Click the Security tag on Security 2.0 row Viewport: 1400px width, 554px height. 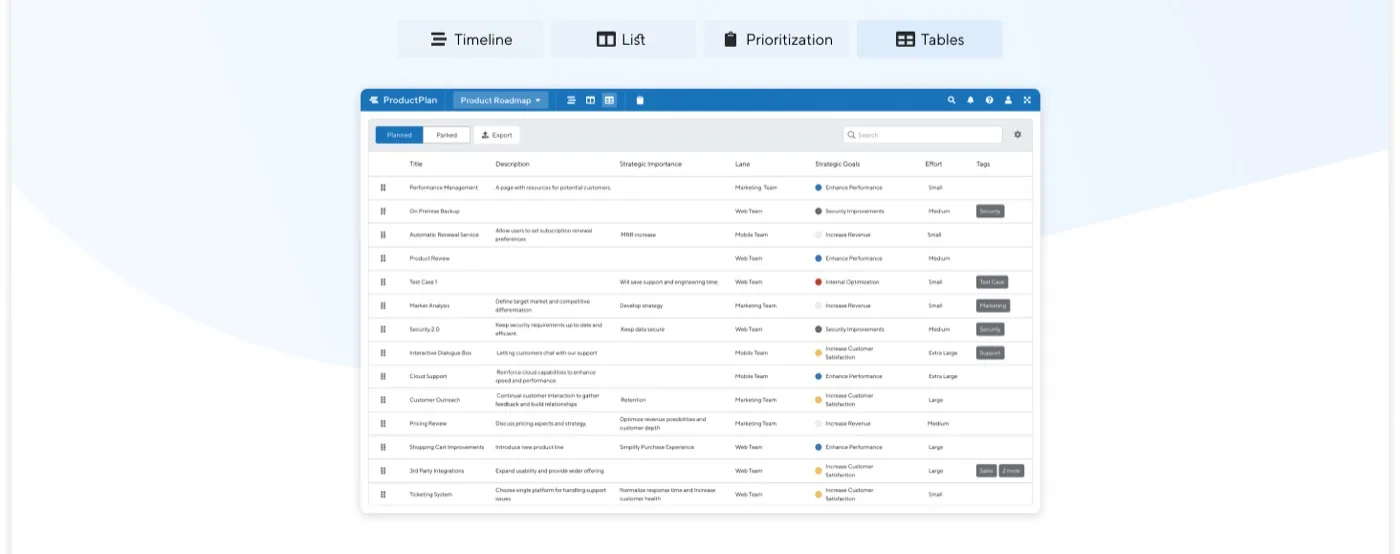(x=990, y=329)
